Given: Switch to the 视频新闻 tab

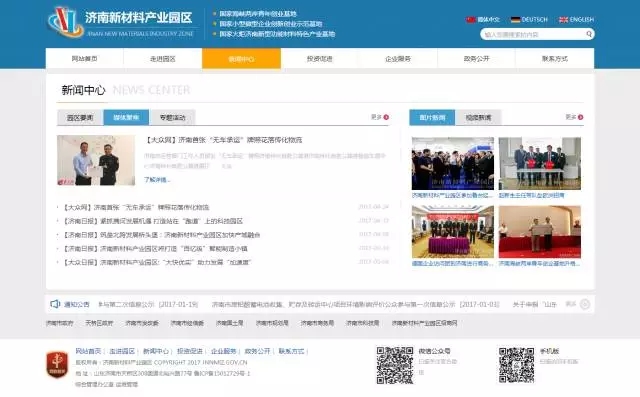Looking at the screenshot, I should (x=478, y=118).
